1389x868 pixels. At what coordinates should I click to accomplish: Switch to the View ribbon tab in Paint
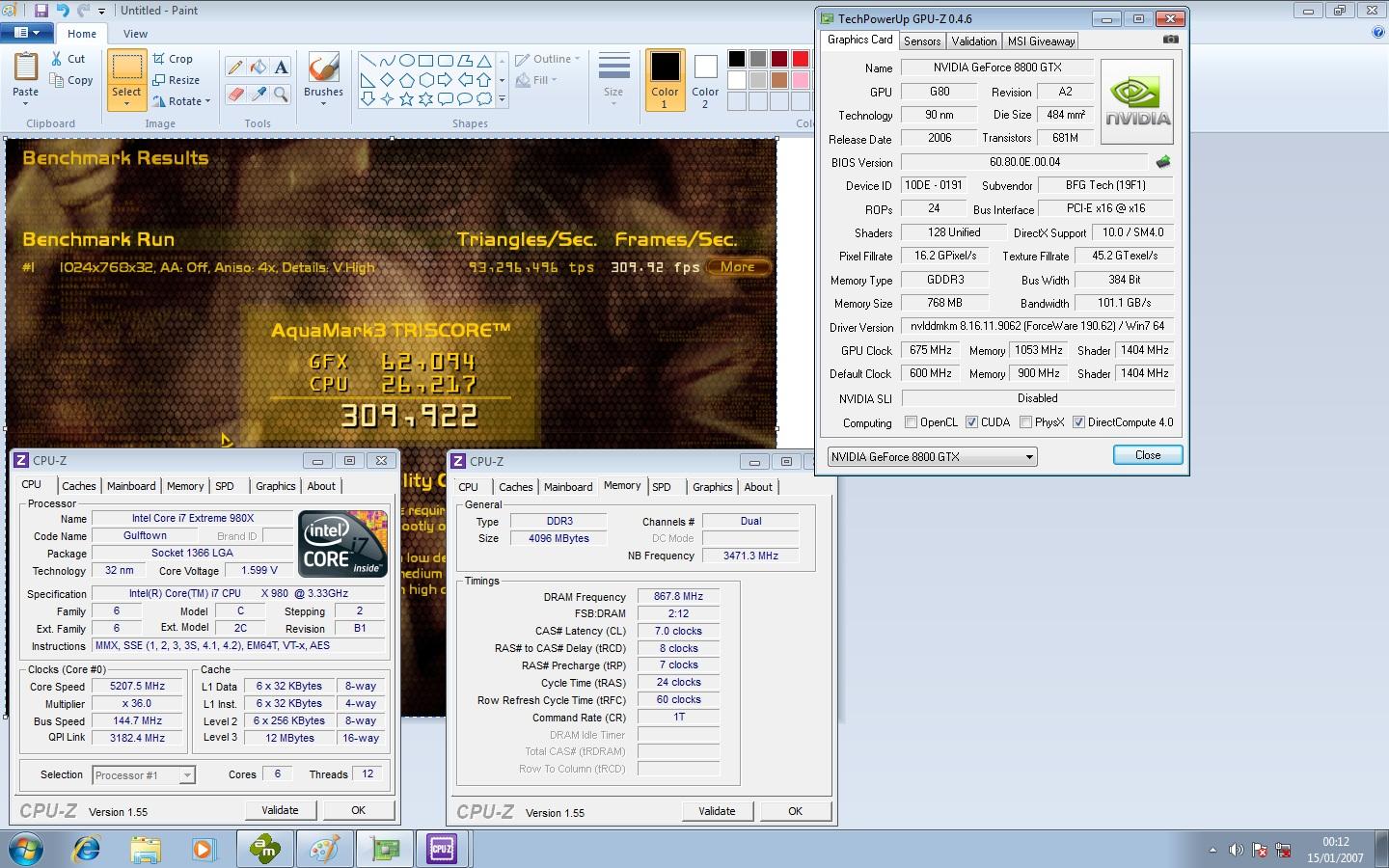point(135,34)
